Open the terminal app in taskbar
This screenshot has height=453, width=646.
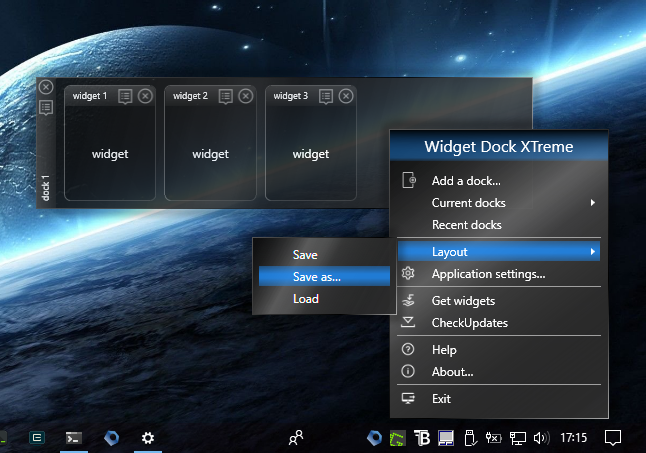click(x=74, y=438)
